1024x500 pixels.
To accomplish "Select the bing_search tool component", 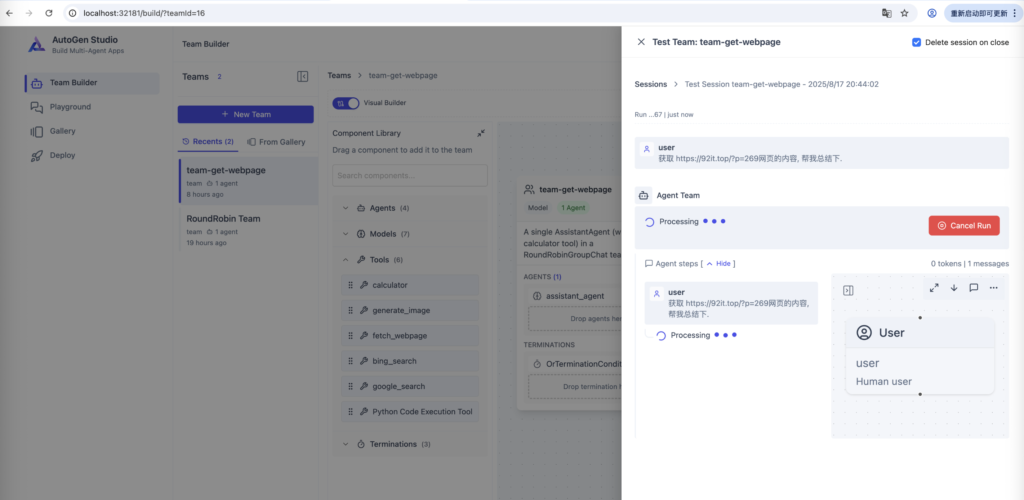I will (410, 361).
